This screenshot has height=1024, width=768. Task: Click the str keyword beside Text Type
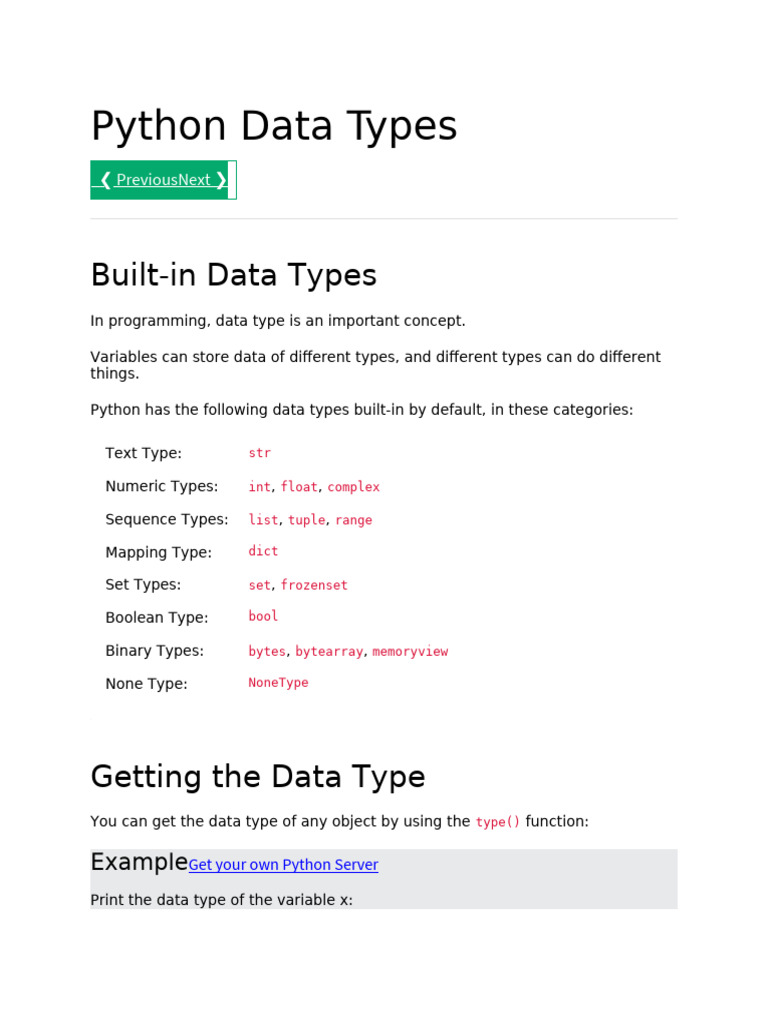(x=259, y=453)
